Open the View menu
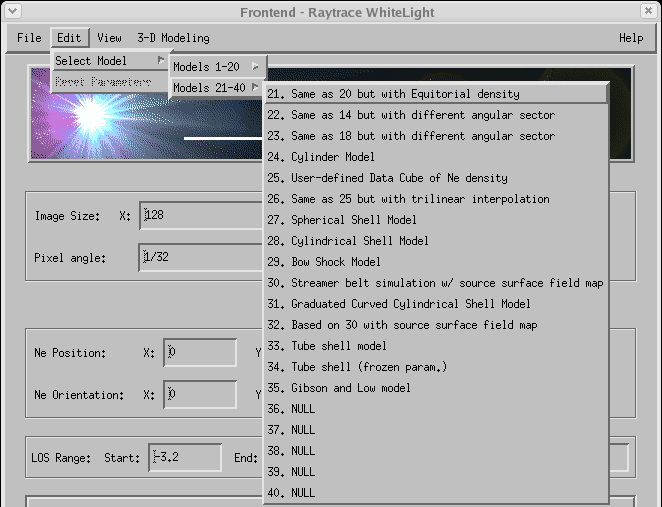Image resolution: width=662 pixels, height=507 pixels. (109, 38)
